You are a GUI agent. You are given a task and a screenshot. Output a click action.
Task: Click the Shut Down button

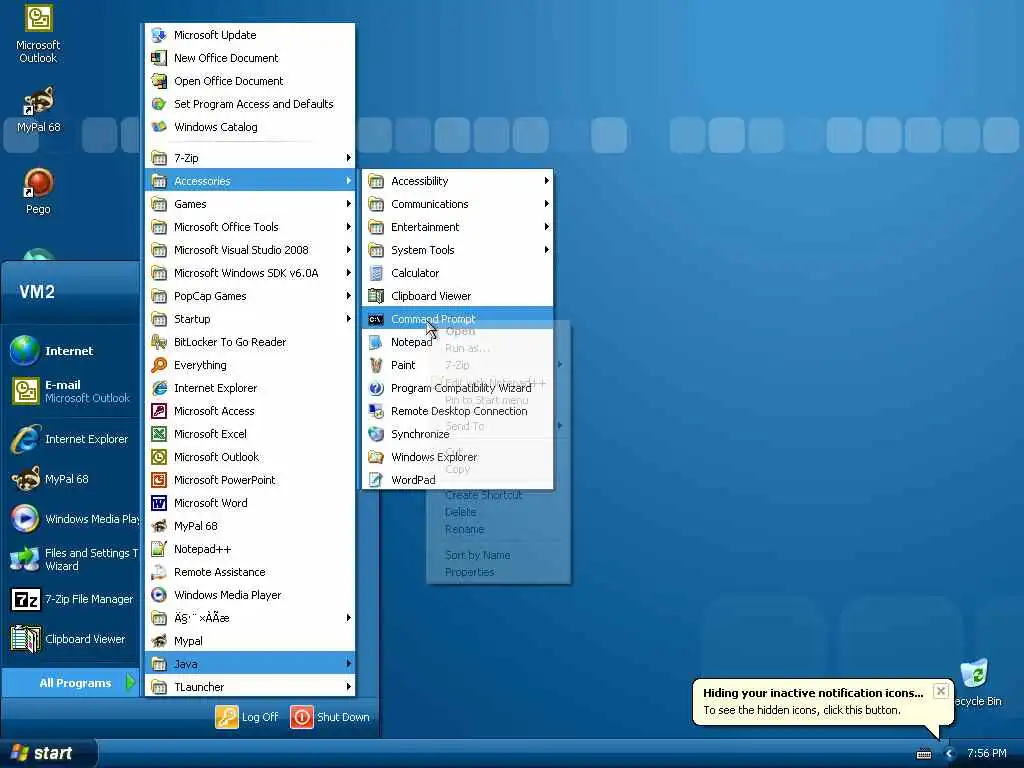tap(330, 717)
